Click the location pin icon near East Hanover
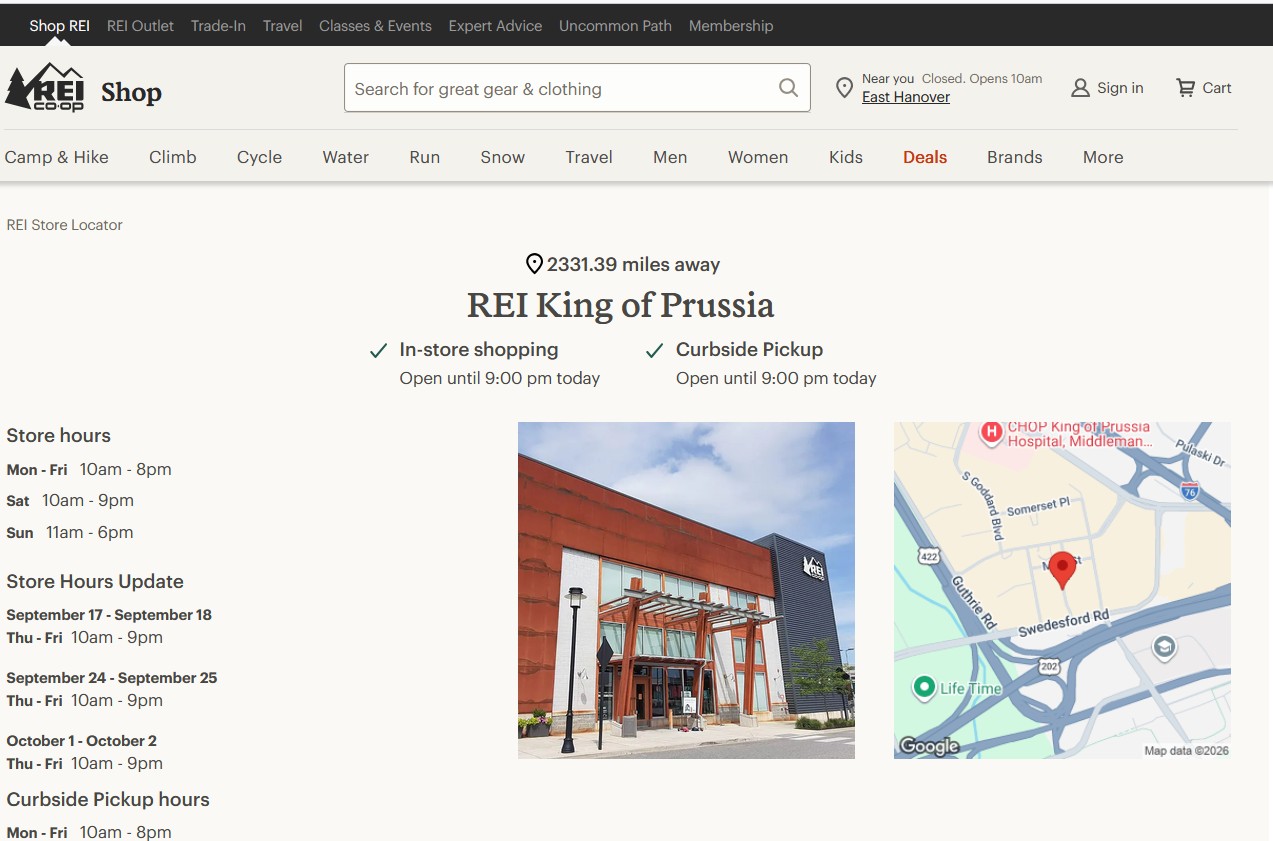Screen dimensions: 1273x841 click(x=844, y=88)
